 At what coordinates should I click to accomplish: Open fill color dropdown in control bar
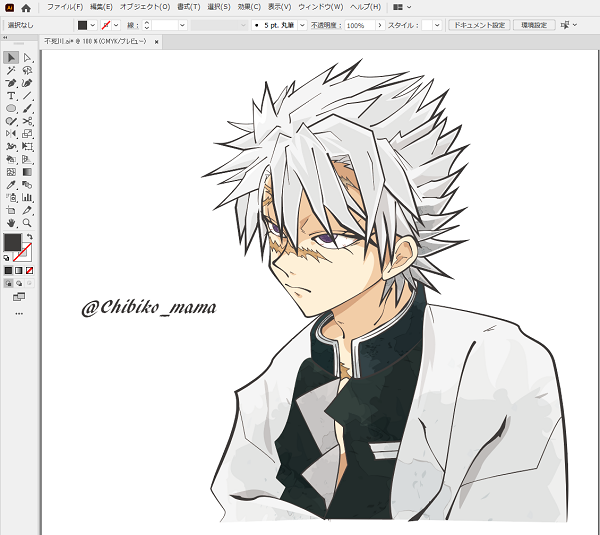pos(93,25)
